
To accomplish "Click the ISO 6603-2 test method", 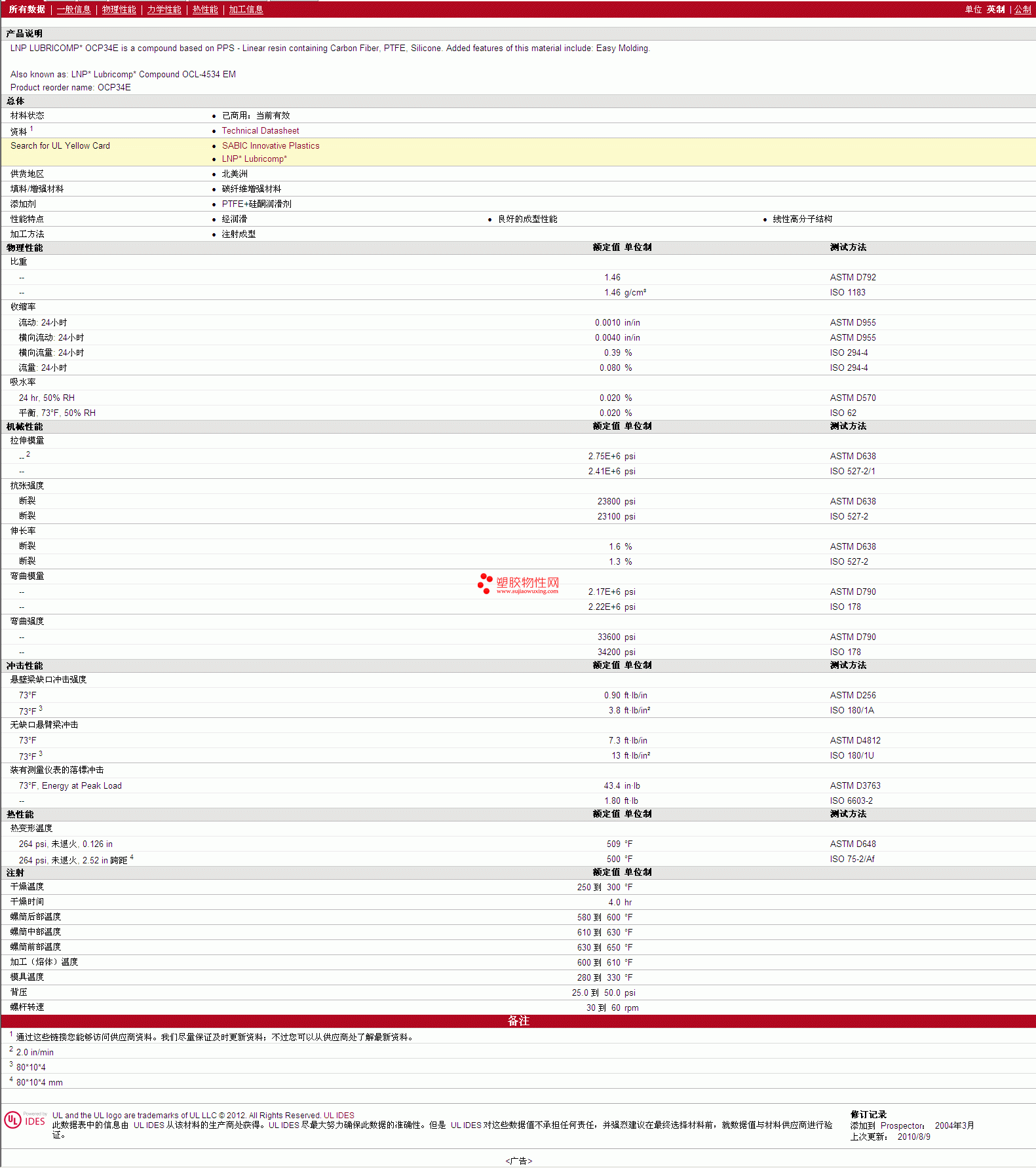I will coord(851,801).
